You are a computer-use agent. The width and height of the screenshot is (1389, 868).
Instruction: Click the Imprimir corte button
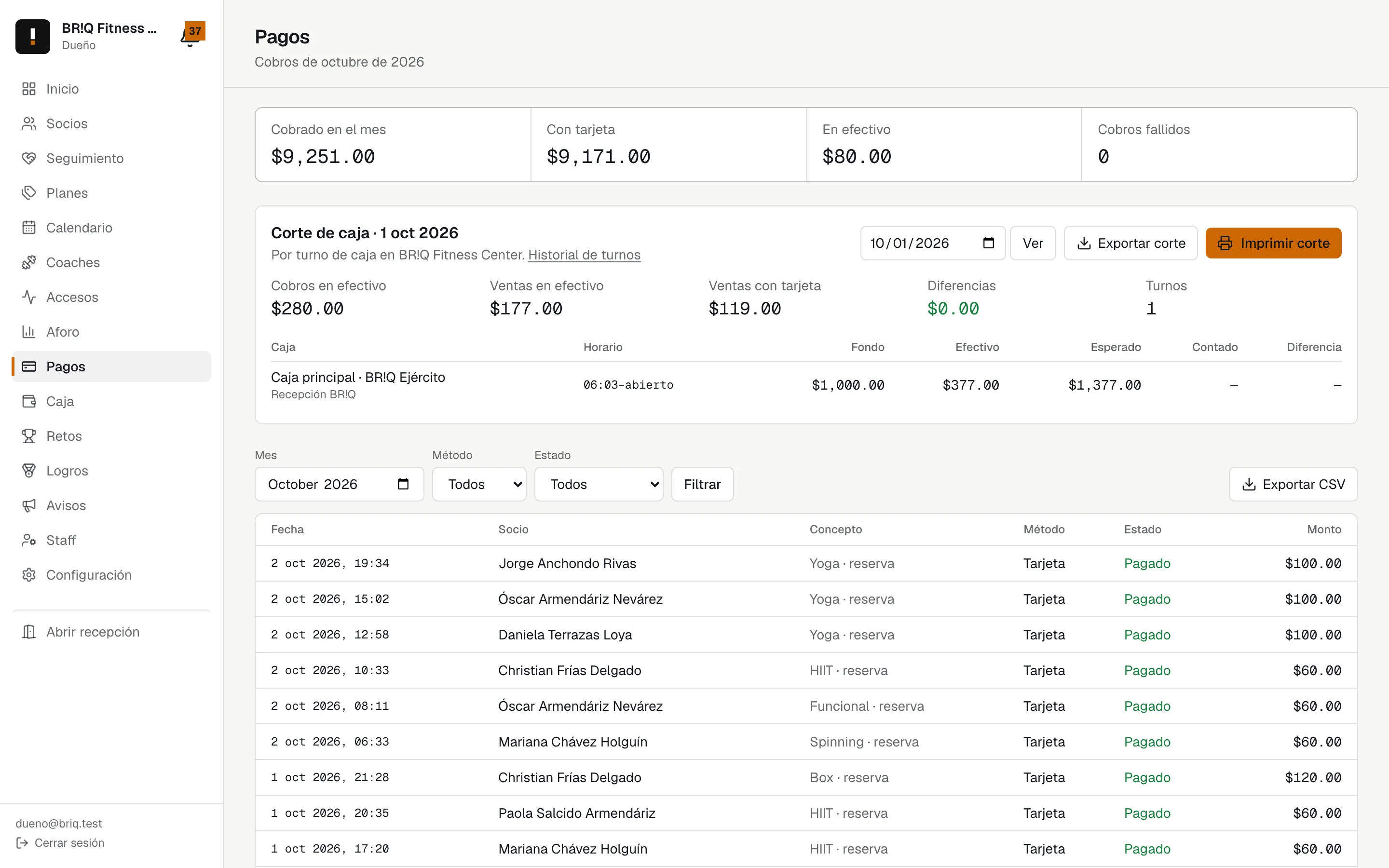click(1273, 243)
